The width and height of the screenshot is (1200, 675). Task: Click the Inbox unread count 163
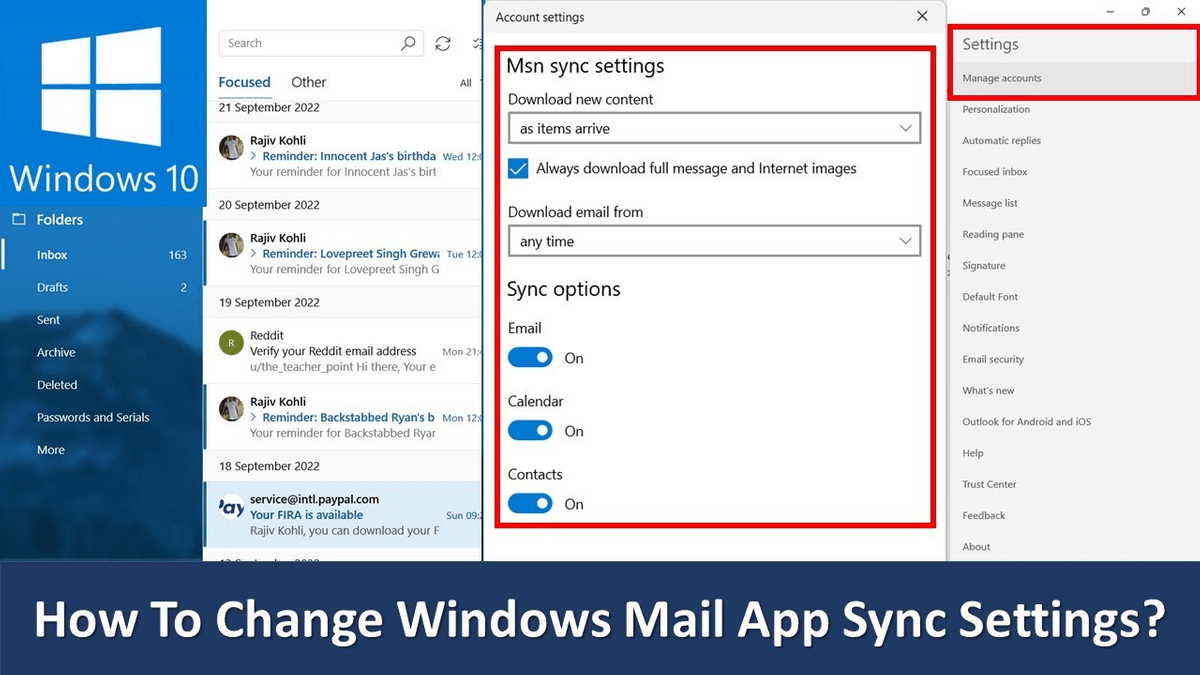(177, 255)
